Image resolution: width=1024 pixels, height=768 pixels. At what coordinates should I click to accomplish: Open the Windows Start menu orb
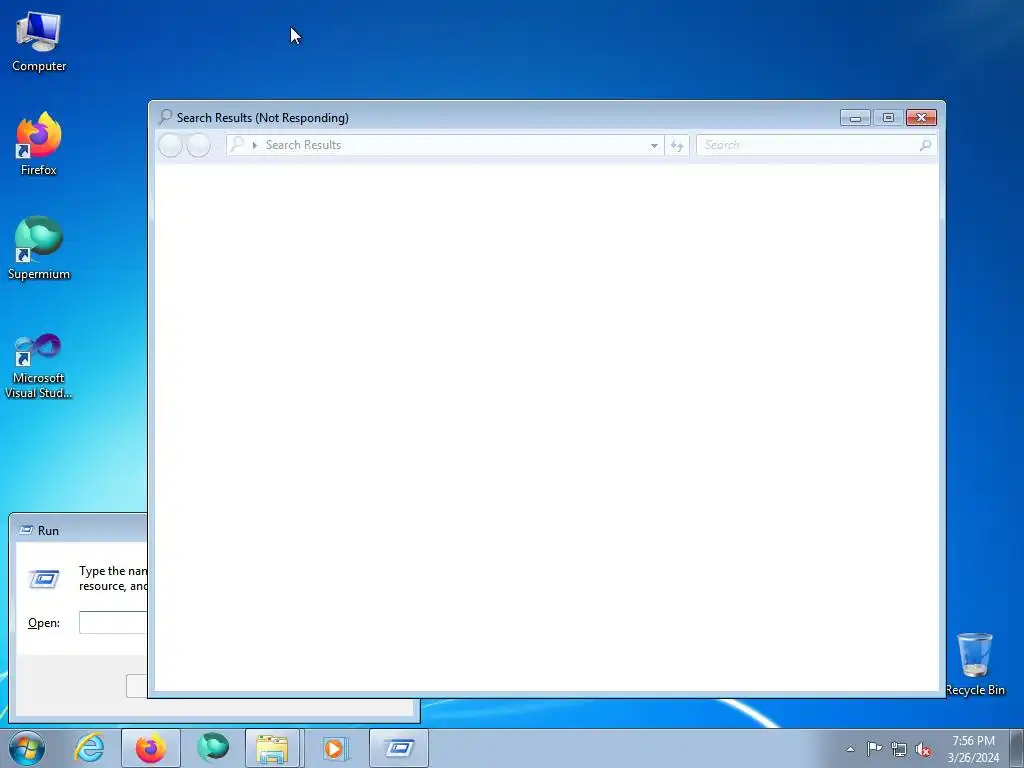[27, 748]
